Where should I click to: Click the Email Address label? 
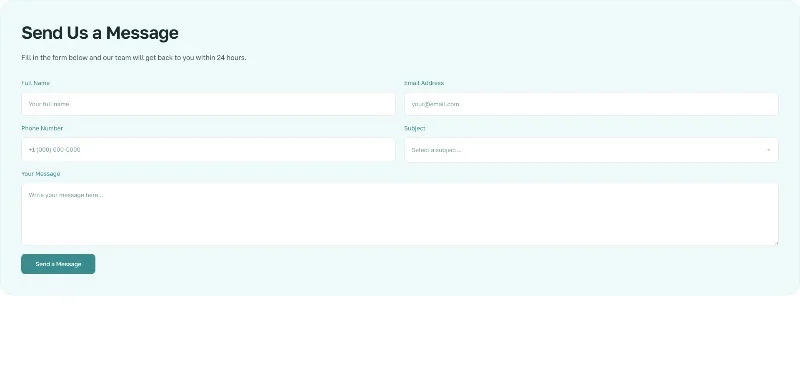(424, 83)
